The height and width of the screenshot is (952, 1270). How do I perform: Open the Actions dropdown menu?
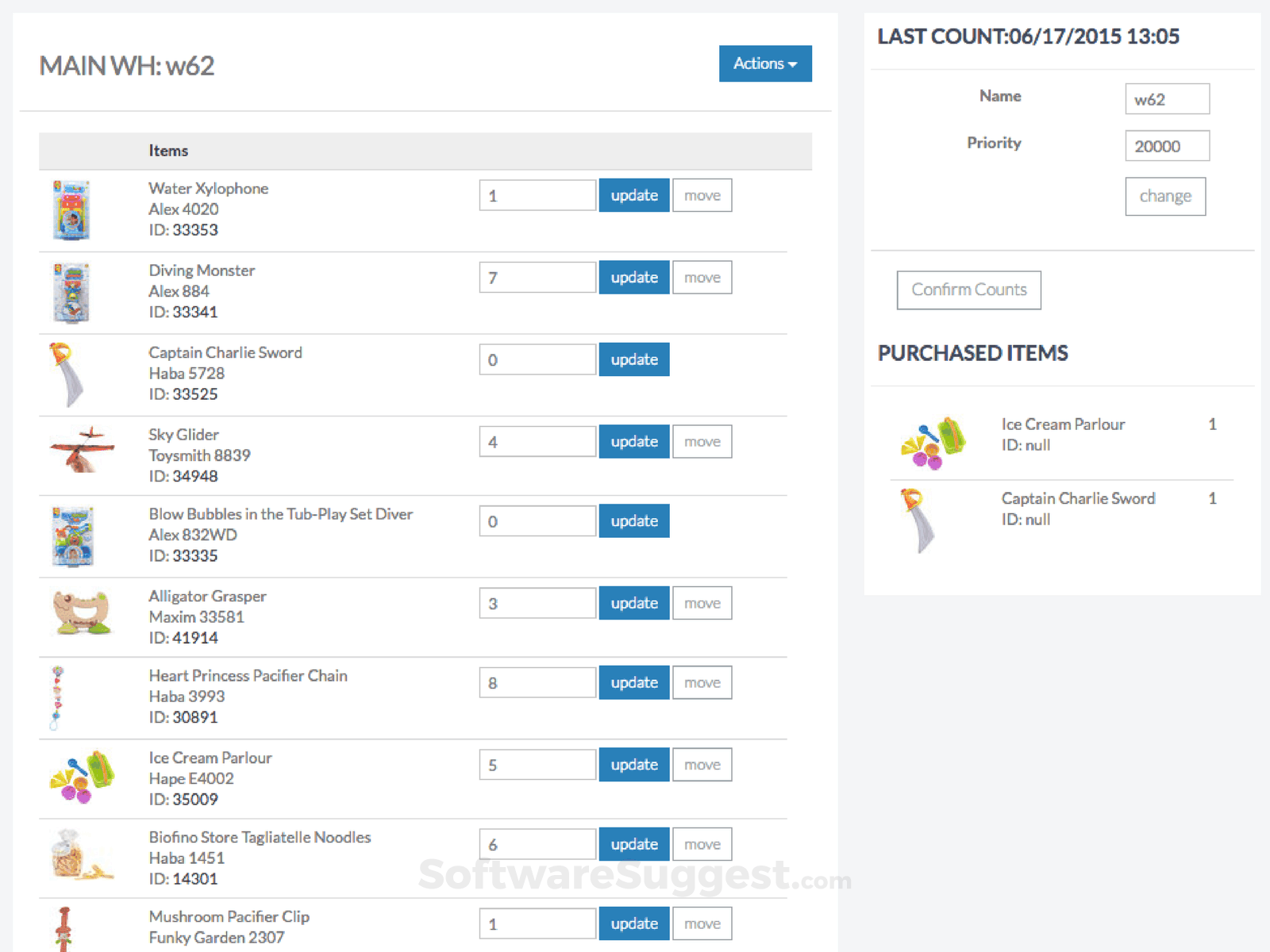pyautogui.click(x=764, y=63)
